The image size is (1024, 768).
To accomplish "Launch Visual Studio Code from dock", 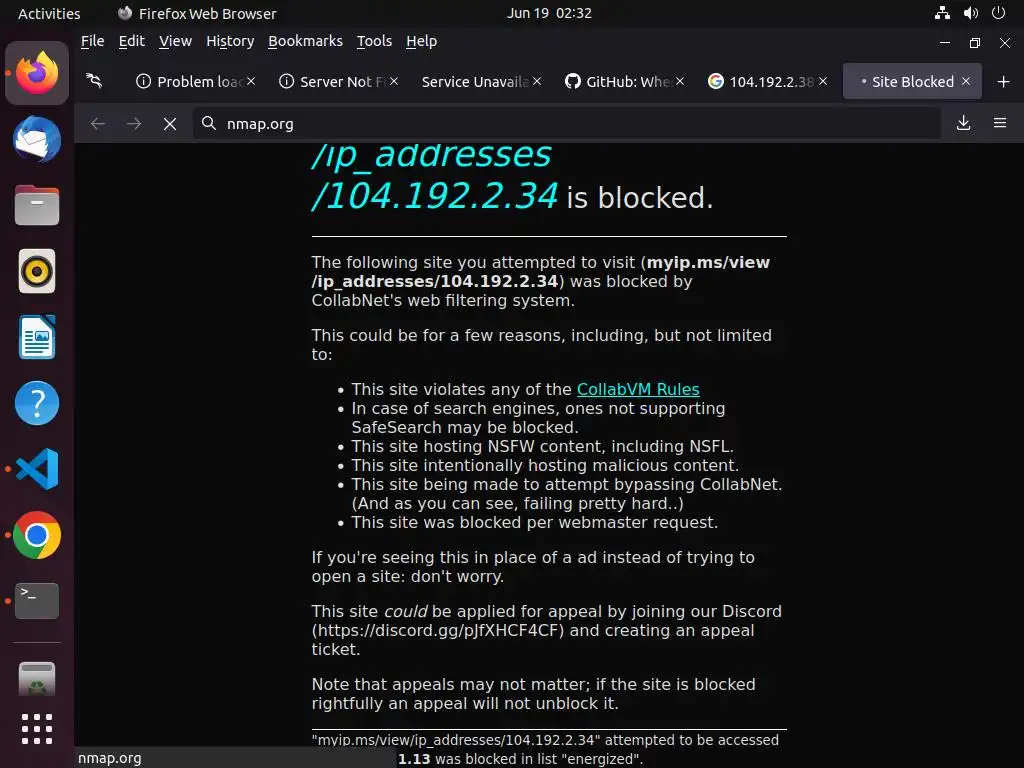I will pyautogui.click(x=37, y=469).
